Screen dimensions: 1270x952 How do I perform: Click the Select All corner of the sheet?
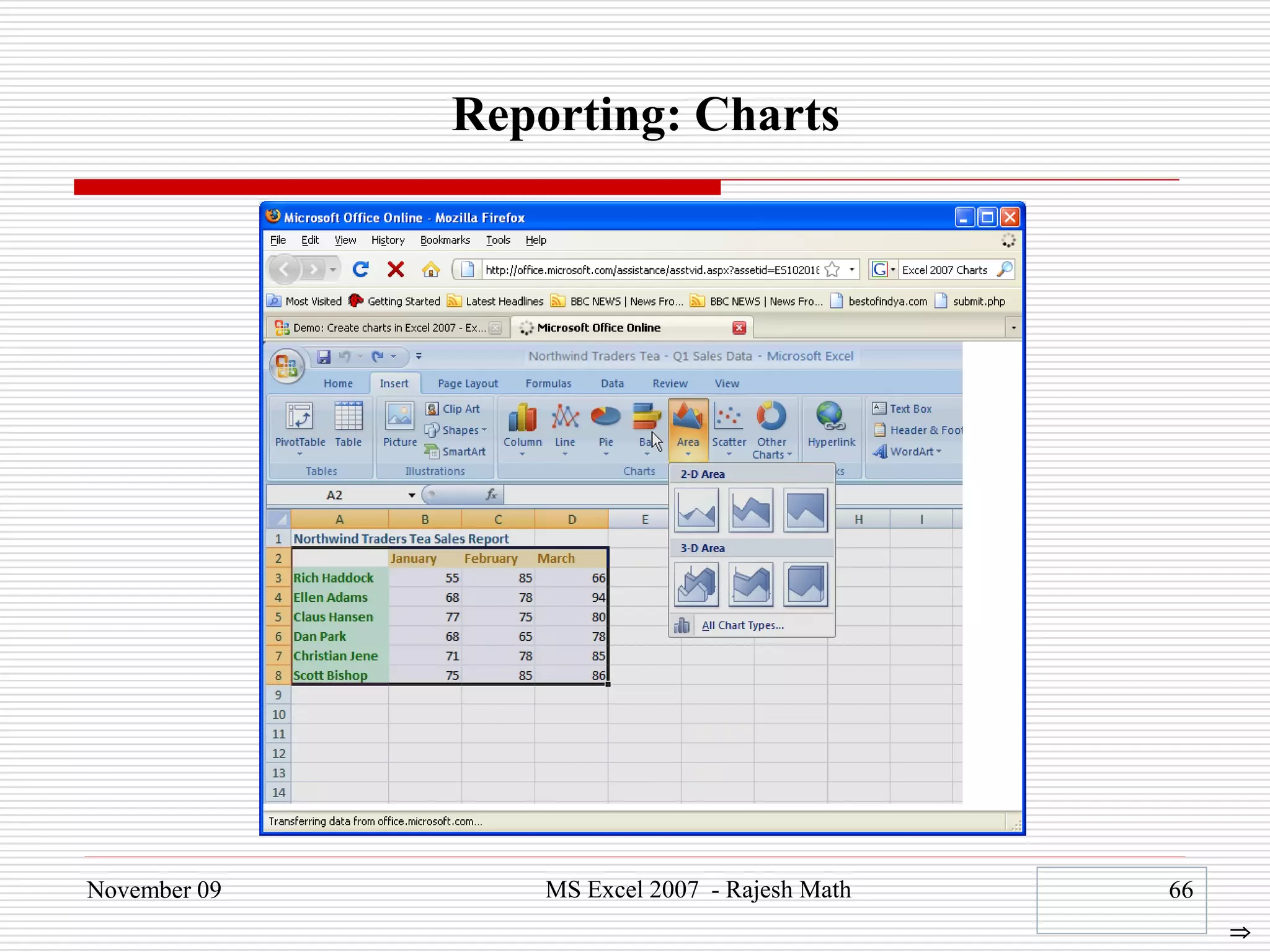click(x=279, y=519)
